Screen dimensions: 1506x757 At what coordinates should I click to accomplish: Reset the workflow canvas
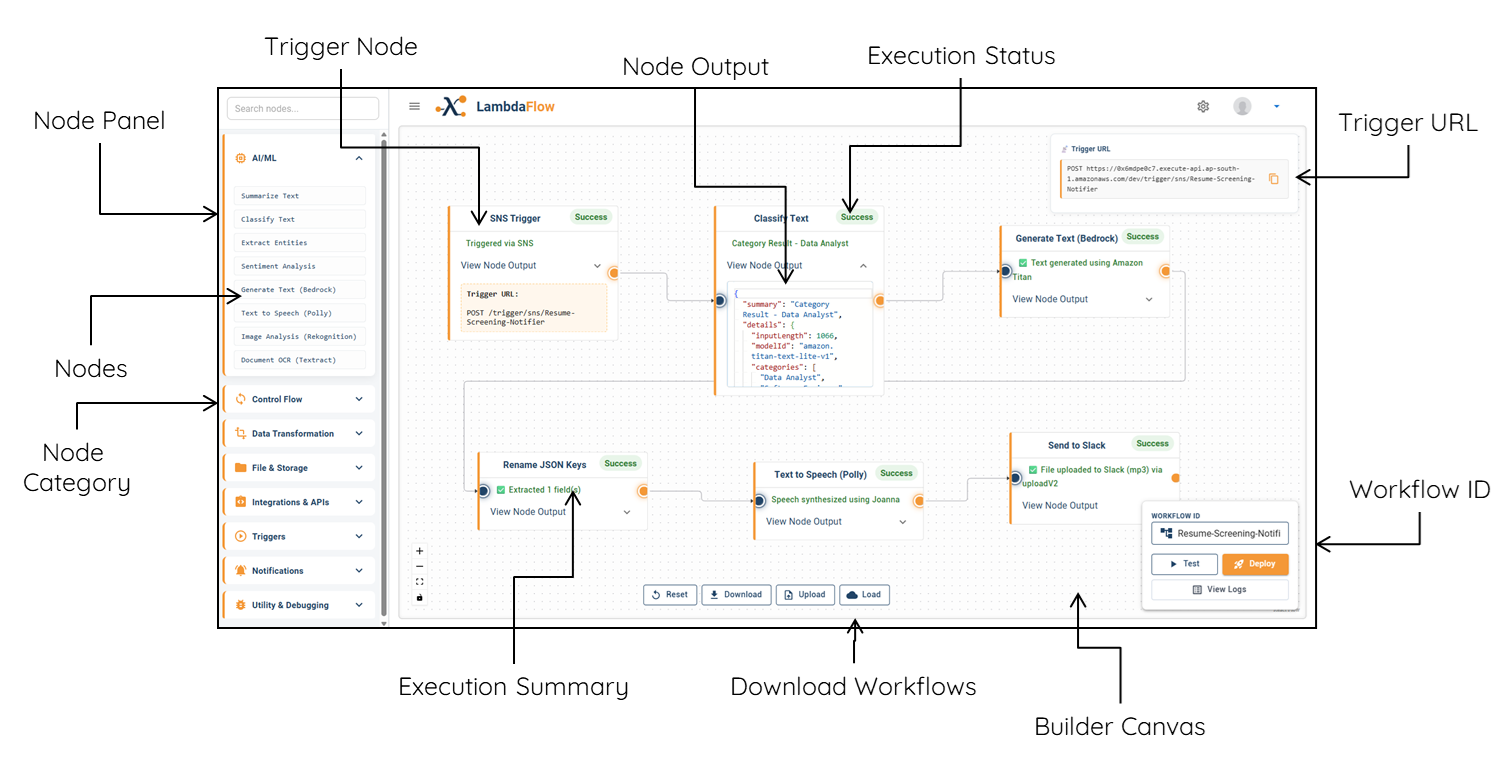point(669,595)
